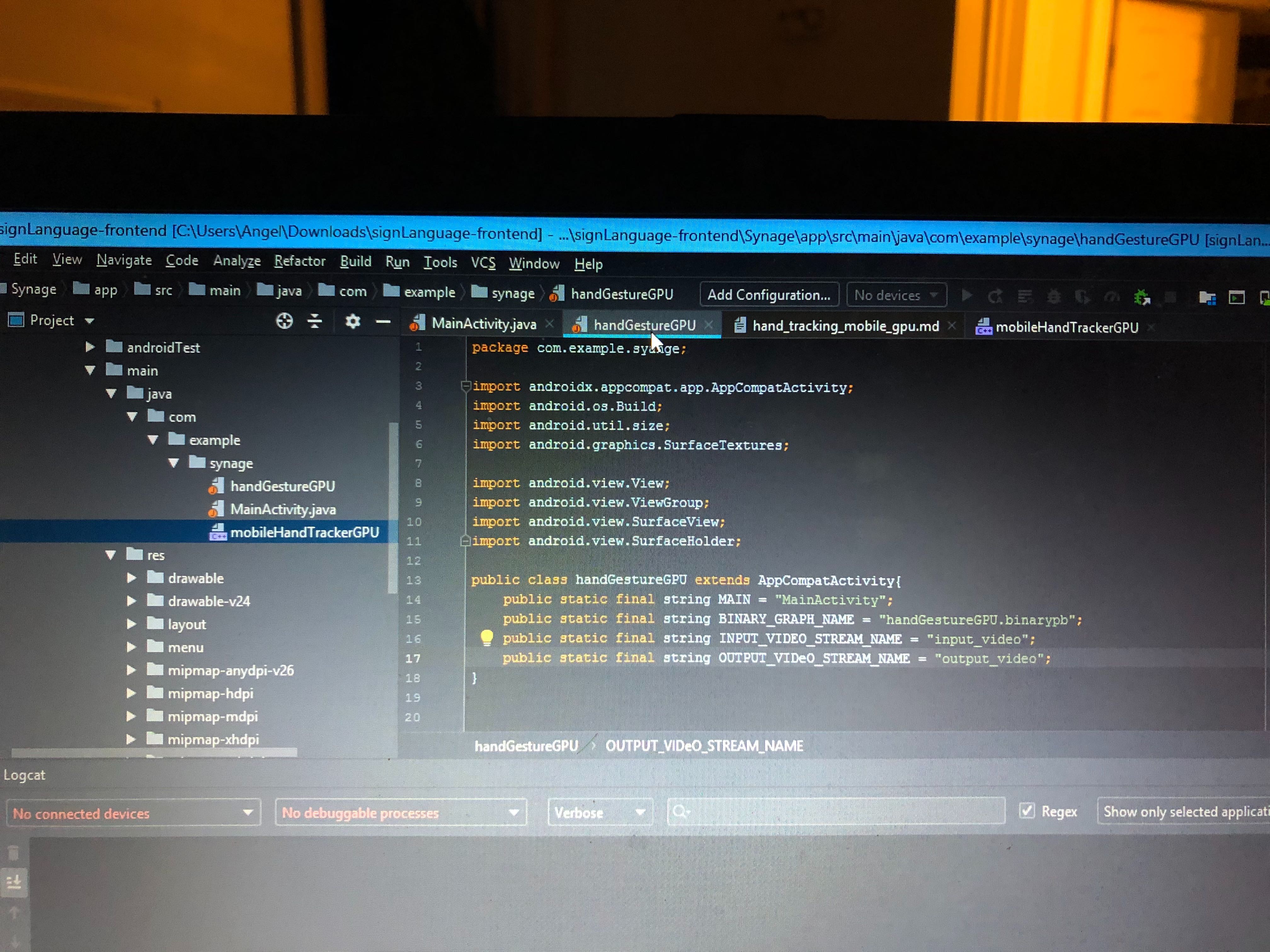Expand the drawable folder in tree

(131, 578)
